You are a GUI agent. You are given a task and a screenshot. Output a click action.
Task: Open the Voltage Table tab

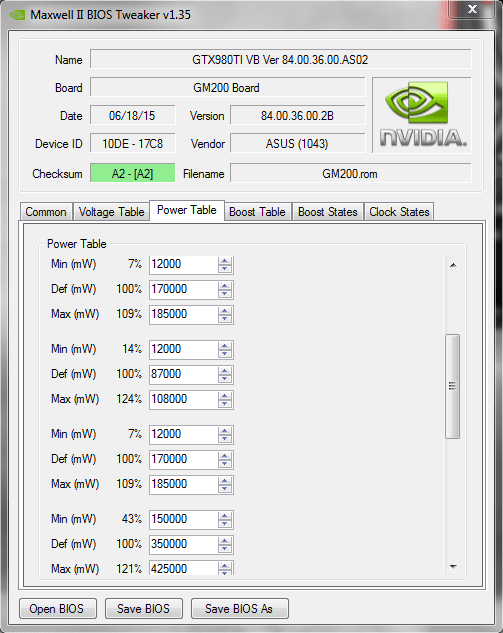tap(111, 212)
